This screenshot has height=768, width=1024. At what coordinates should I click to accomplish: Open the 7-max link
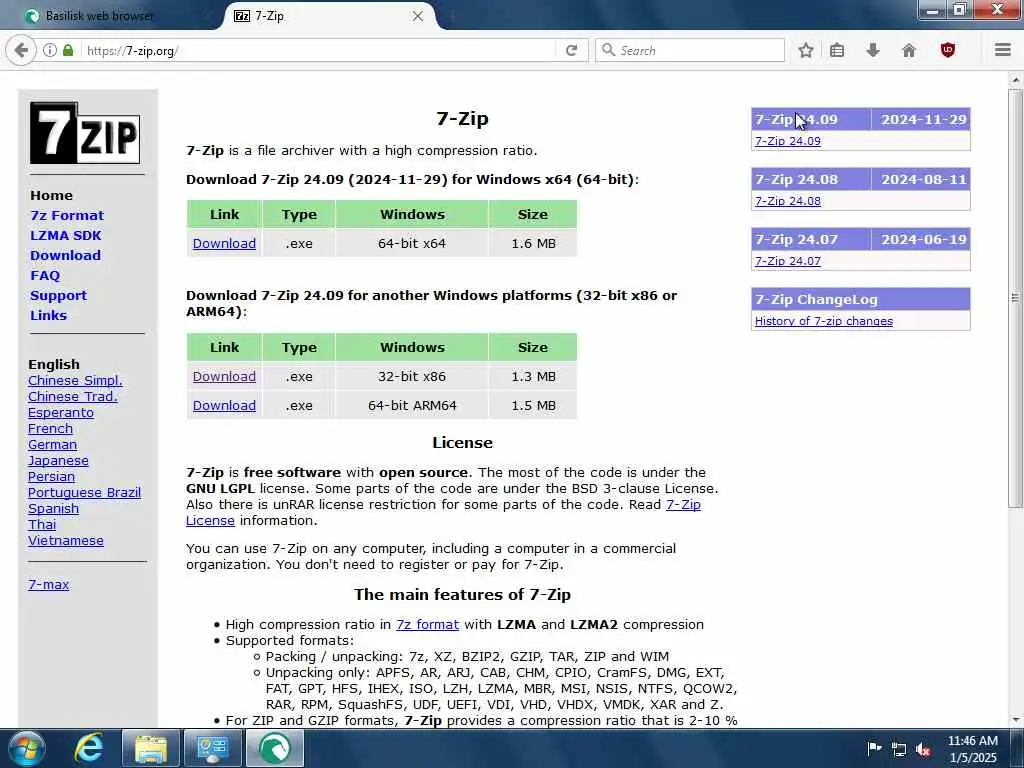pos(48,584)
